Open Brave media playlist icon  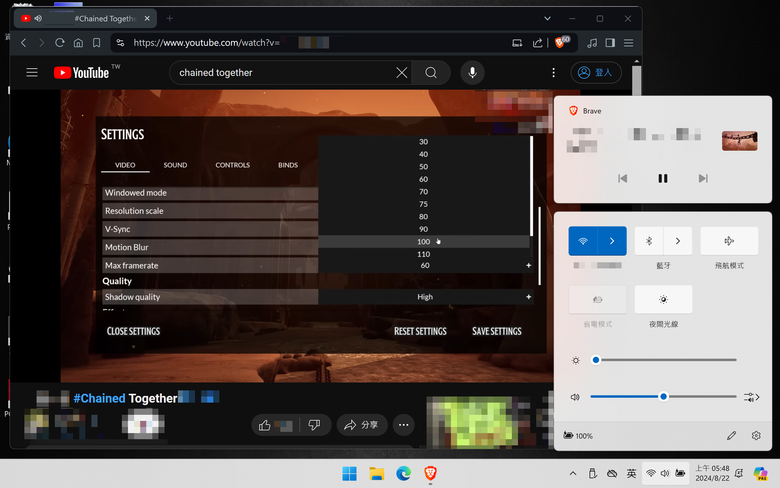(x=591, y=43)
